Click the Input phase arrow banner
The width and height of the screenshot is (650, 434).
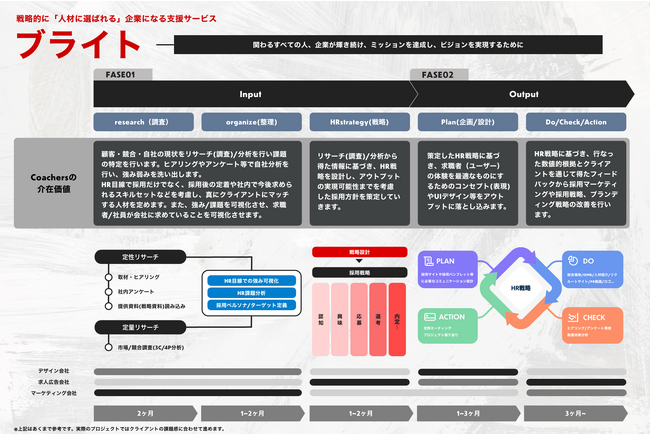tap(253, 94)
